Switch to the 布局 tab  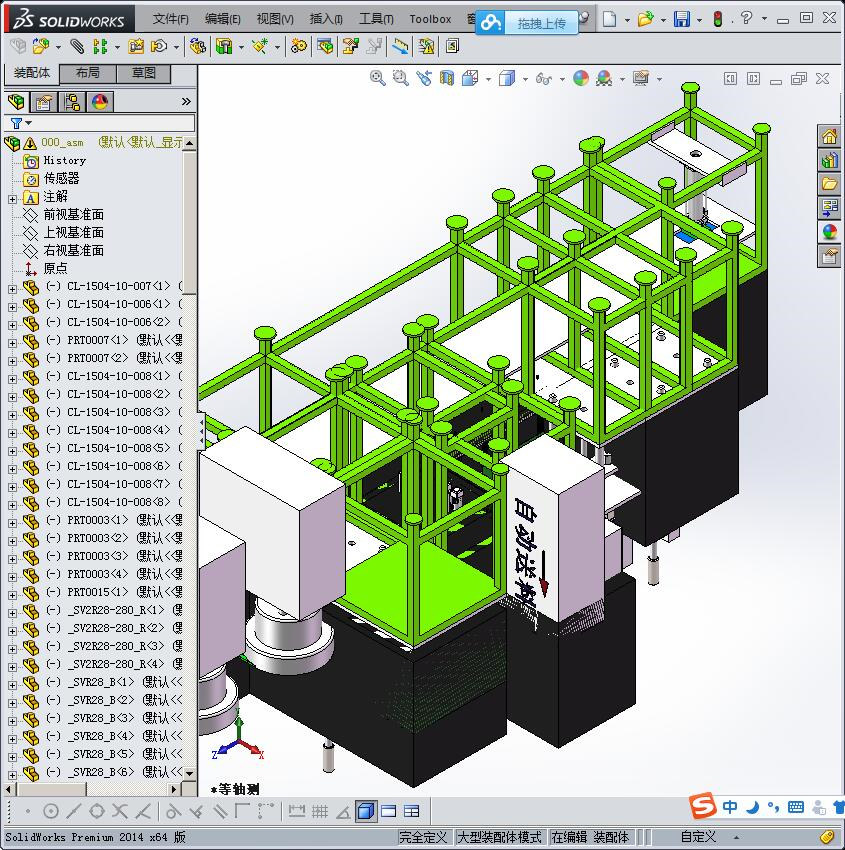[x=87, y=73]
